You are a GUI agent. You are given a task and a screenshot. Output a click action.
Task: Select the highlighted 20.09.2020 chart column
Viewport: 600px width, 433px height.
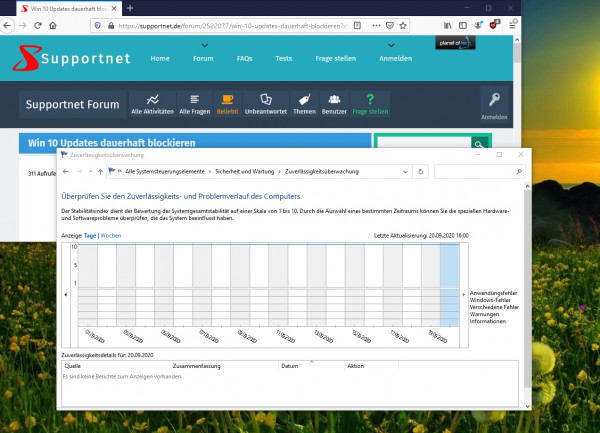pos(450,285)
